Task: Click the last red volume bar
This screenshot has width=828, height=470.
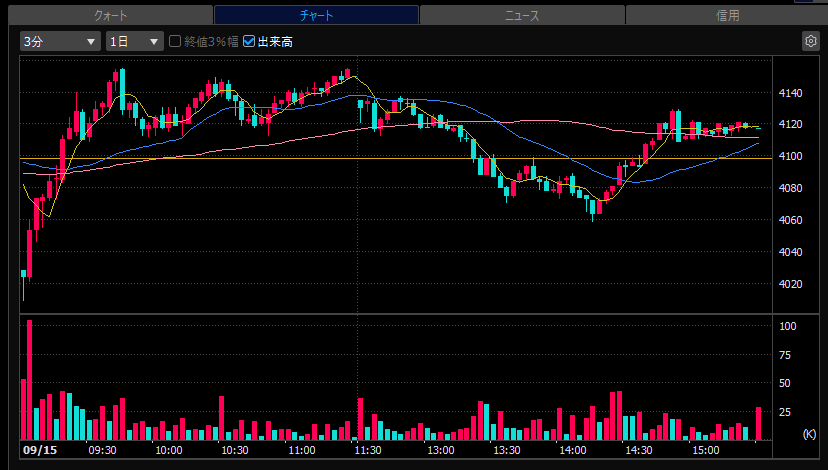Action: (759, 424)
